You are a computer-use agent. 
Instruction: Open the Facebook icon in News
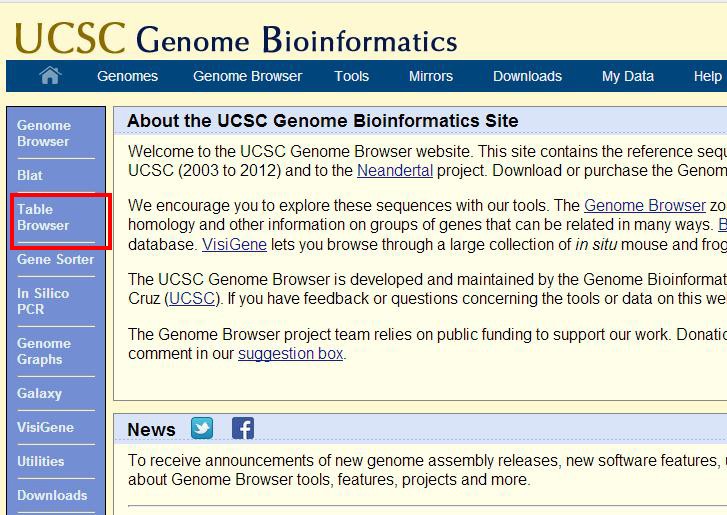tap(243, 428)
